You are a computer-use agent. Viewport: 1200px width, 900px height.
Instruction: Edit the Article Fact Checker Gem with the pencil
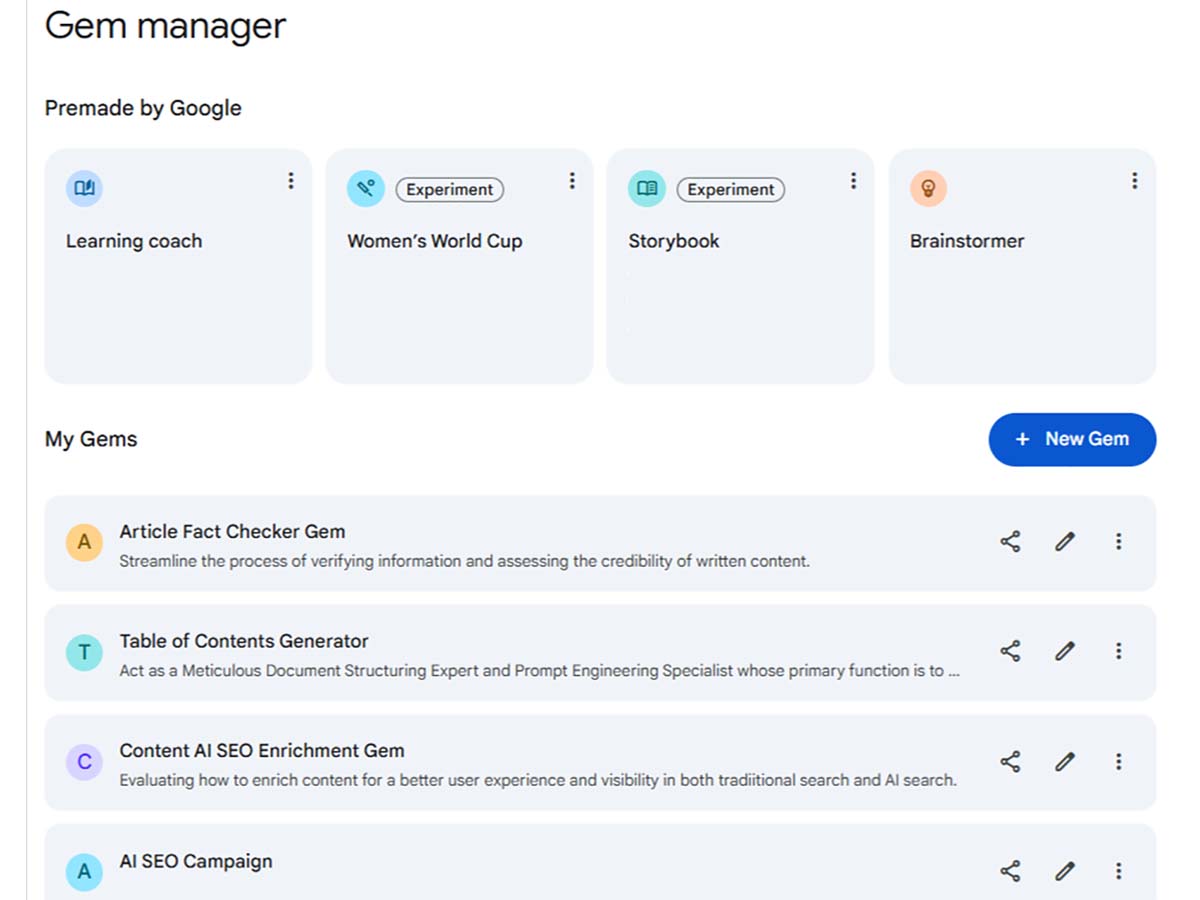click(x=1064, y=541)
